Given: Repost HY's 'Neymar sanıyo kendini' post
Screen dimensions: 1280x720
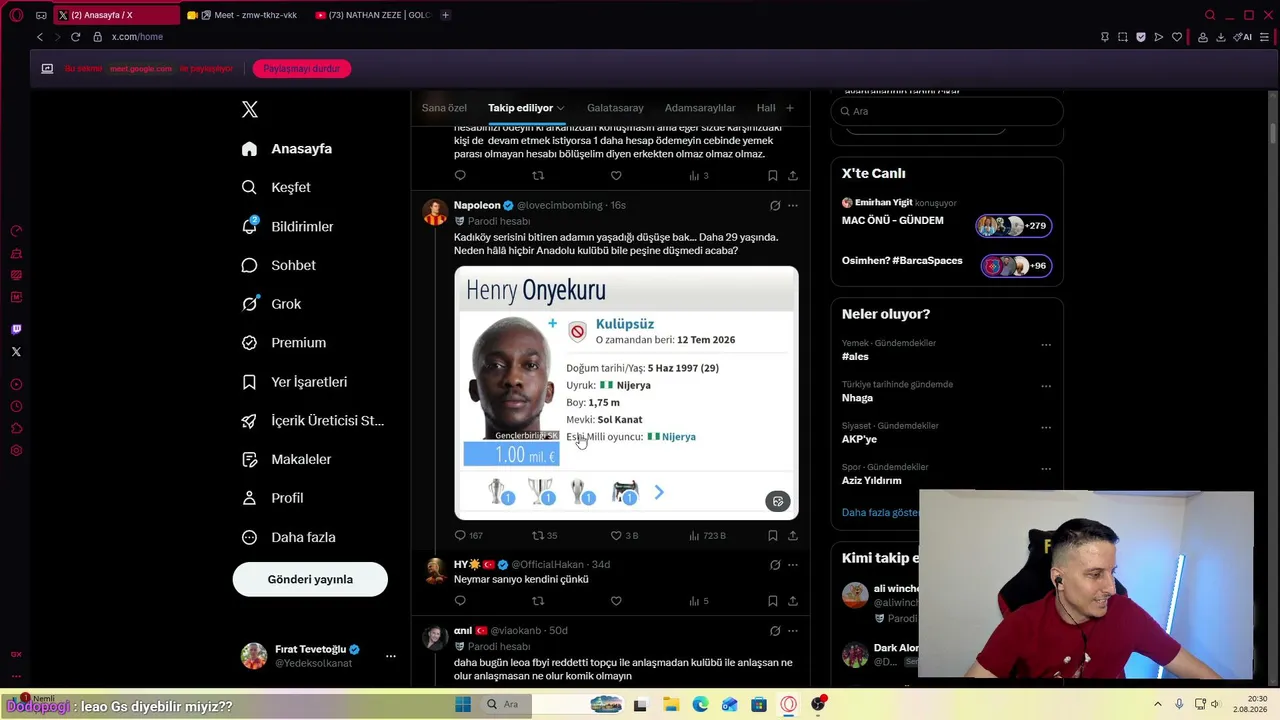Looking at the screenshot, I should pos(538,601).
